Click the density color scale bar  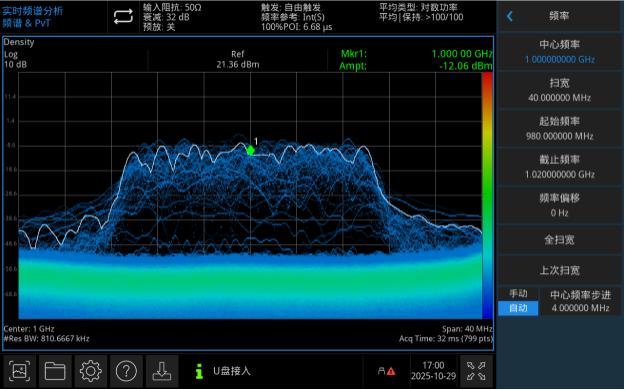[x=487, y=195]
